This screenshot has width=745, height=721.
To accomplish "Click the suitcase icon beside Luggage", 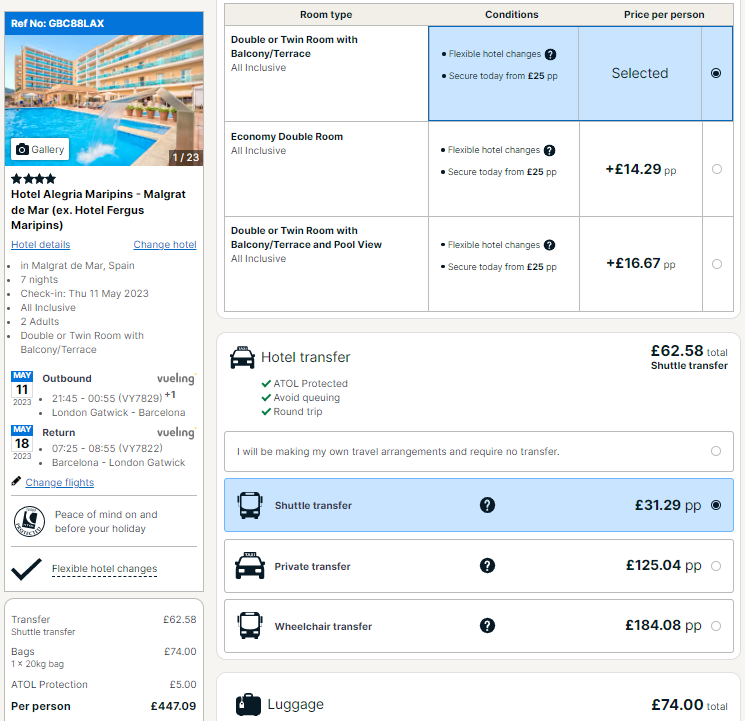I will 248,704.
